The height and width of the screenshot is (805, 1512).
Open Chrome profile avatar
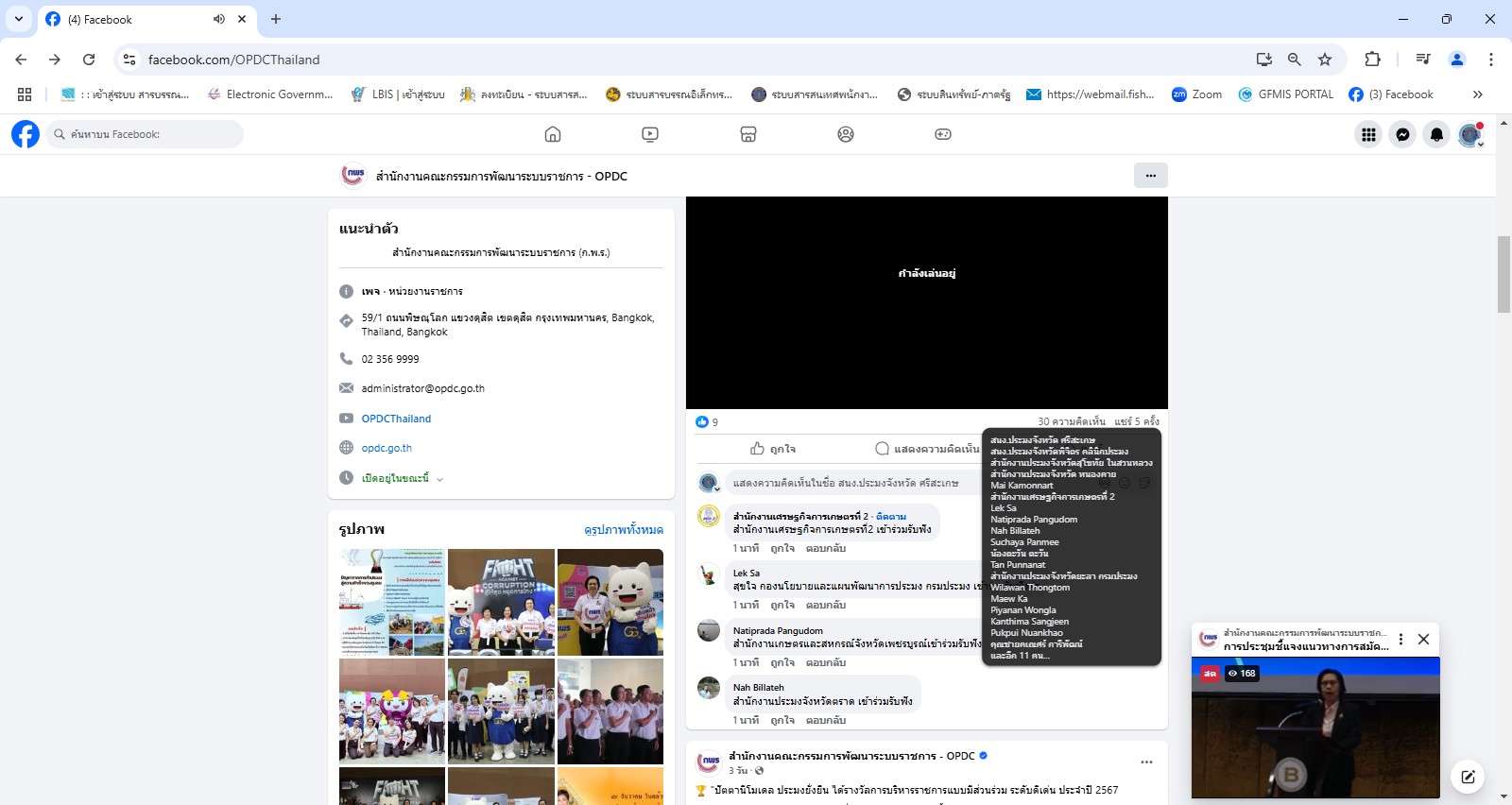click(x=1457, y=60)
